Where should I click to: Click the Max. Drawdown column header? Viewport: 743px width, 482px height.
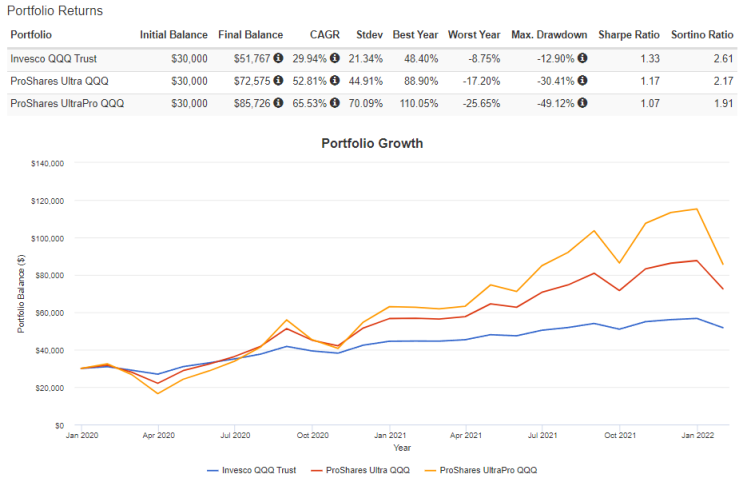tap(549, 35)
